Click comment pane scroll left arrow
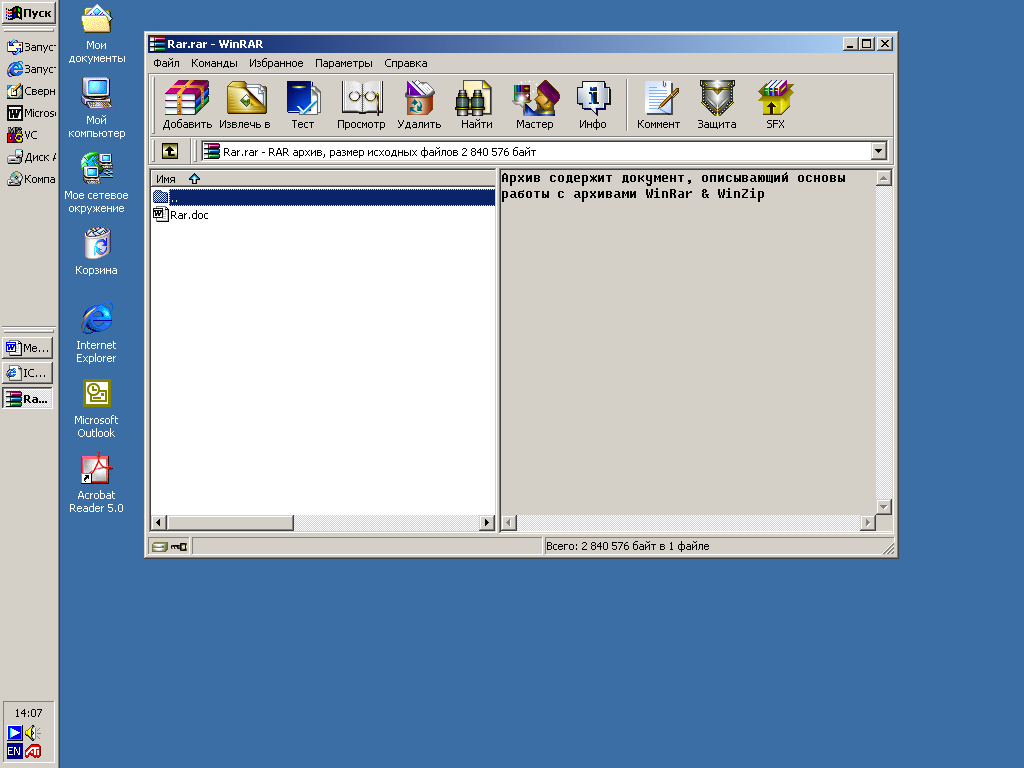The image size is (1024, 768). [509, 522]
